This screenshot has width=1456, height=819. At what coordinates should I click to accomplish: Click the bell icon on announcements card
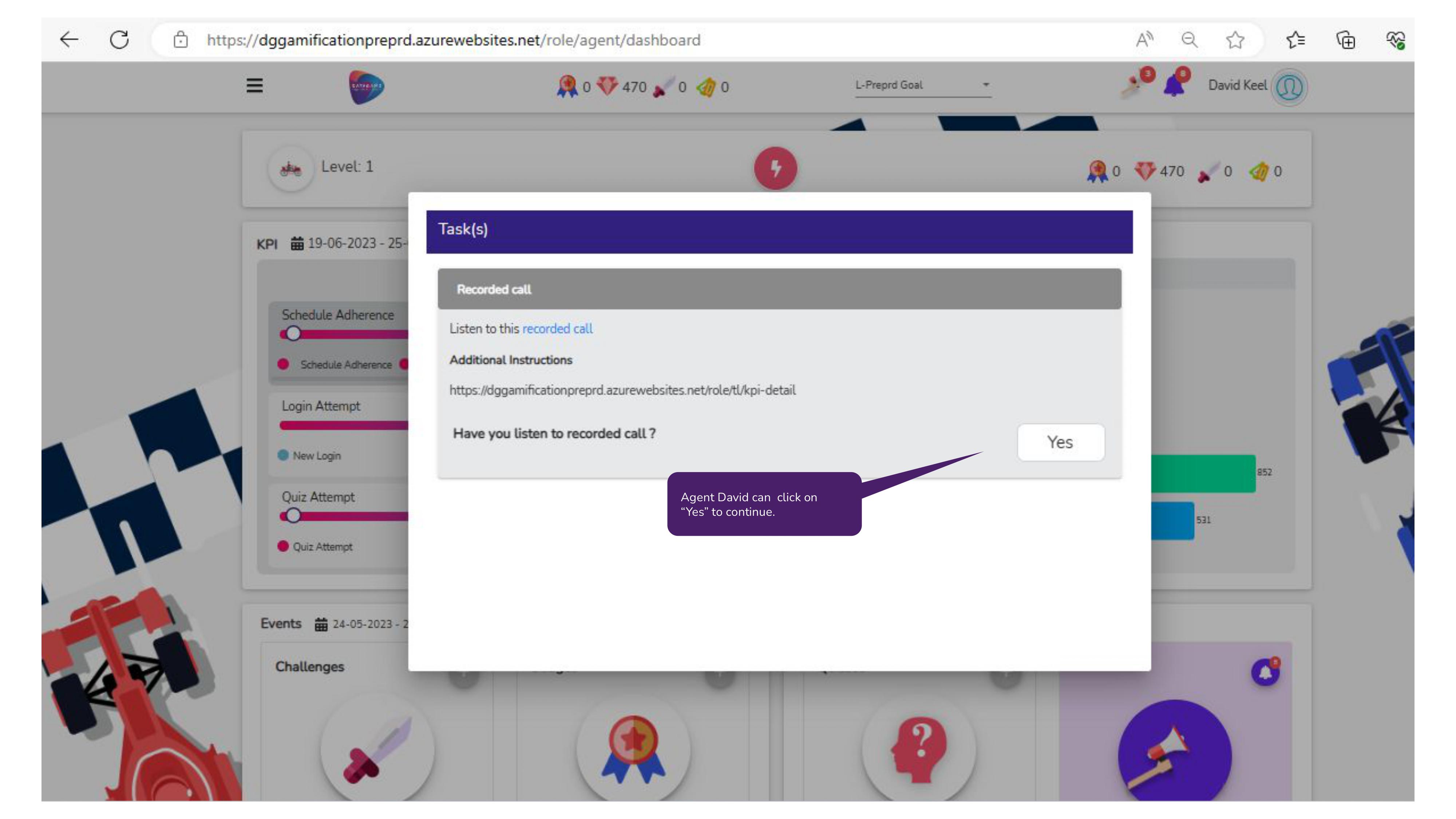pyautogui.click(x=1266, y=672)
